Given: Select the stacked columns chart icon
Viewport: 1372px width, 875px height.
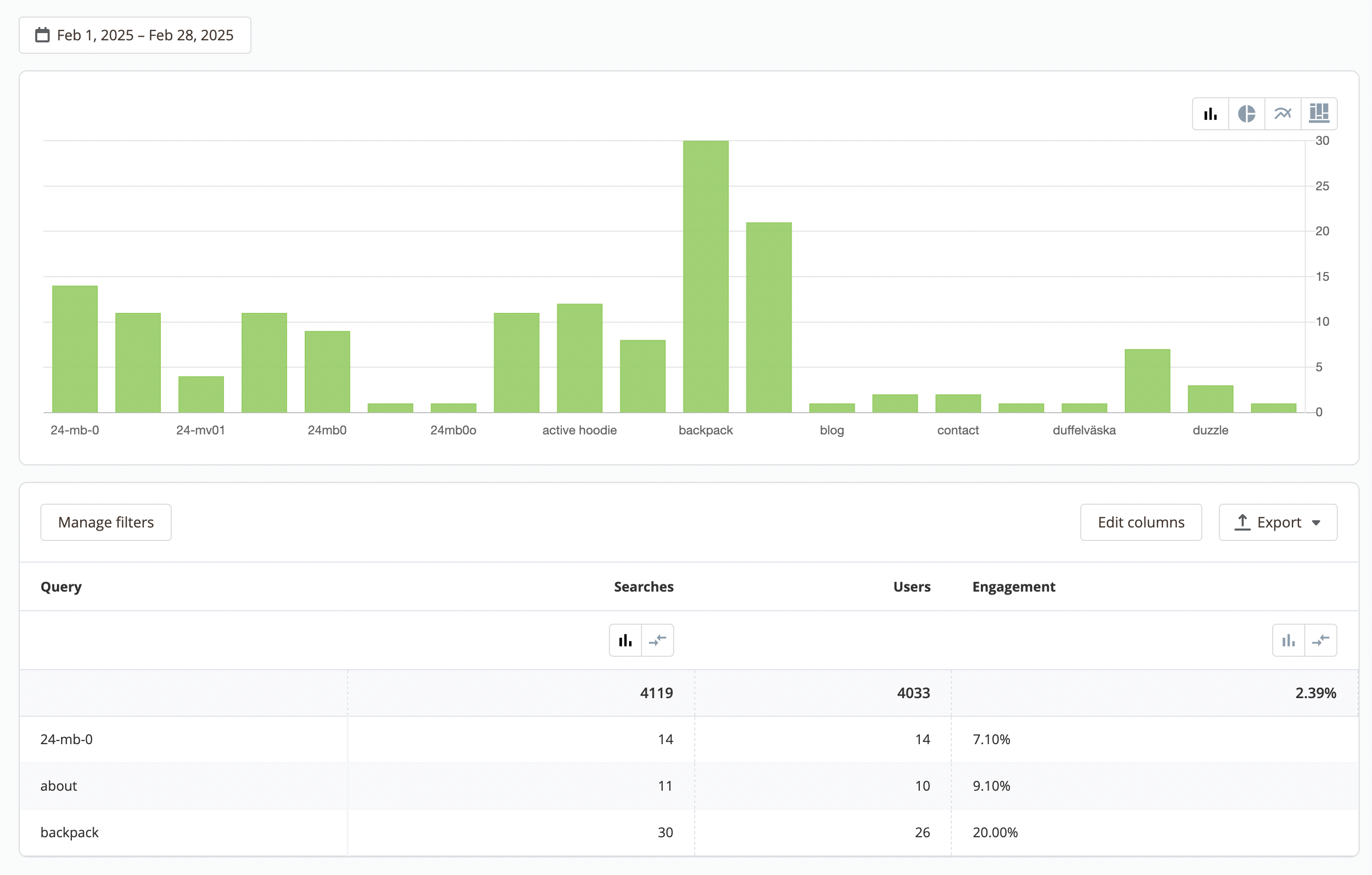Looking at the screenshot, I should point(1319,114).
